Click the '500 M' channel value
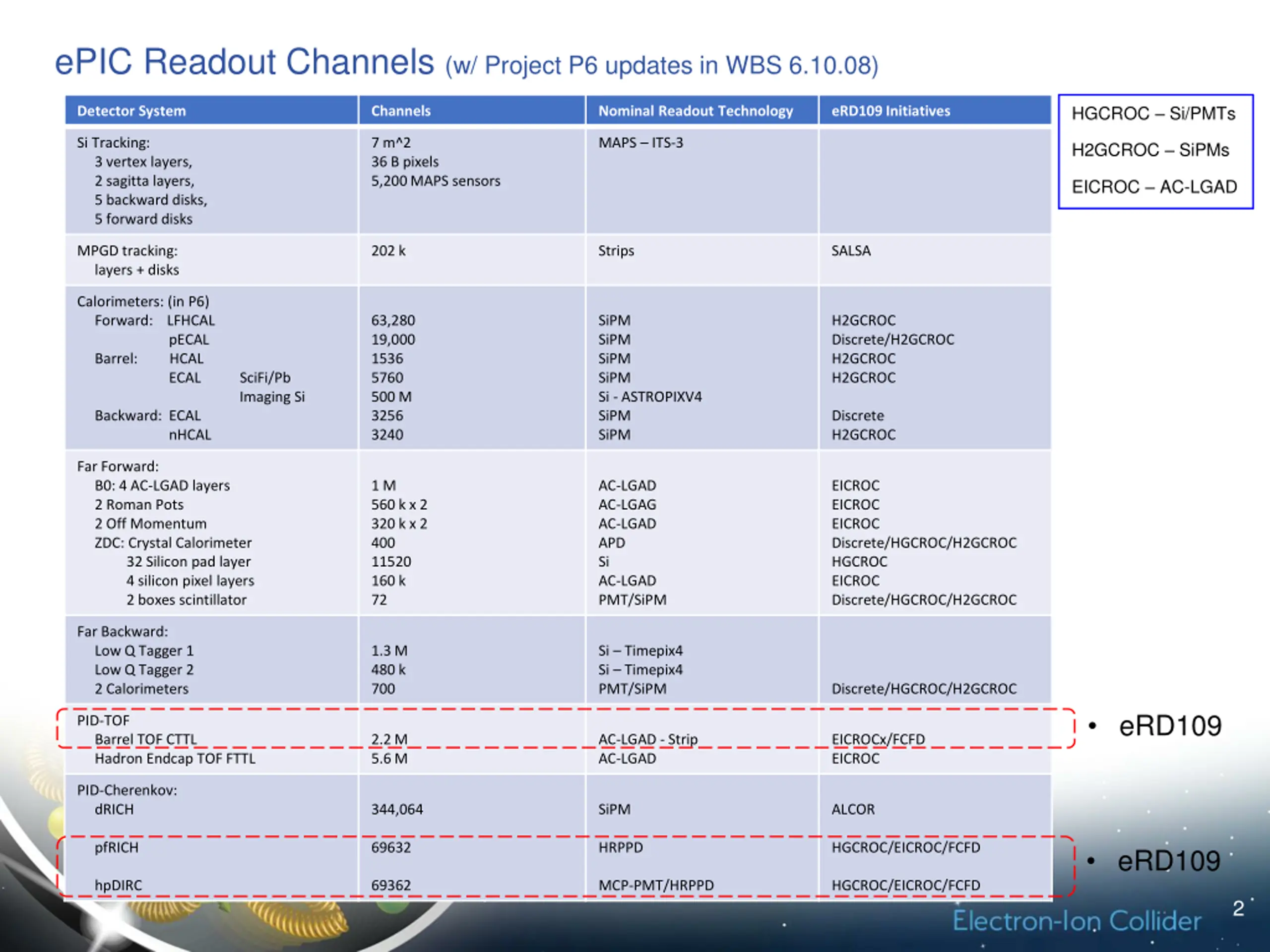 coord(391,397)
